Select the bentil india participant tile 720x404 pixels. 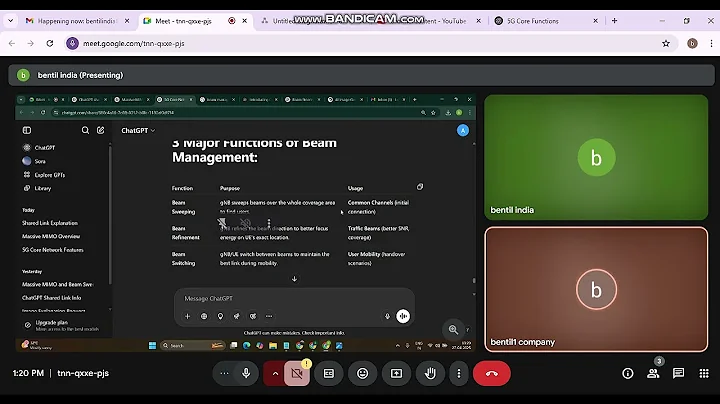tap(596, 157)
